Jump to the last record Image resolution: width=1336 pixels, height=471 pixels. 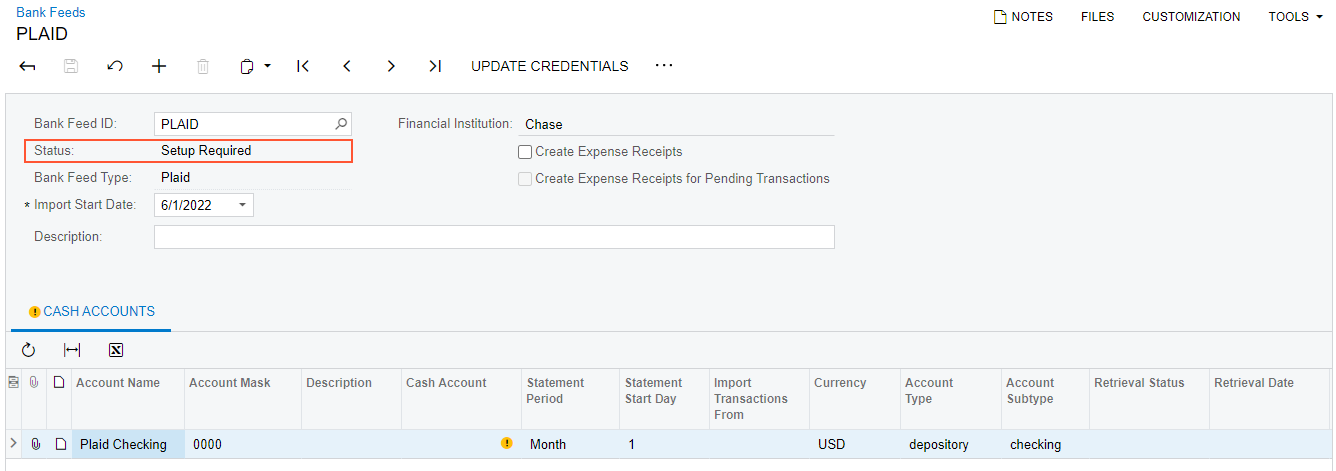coord(435,66)
